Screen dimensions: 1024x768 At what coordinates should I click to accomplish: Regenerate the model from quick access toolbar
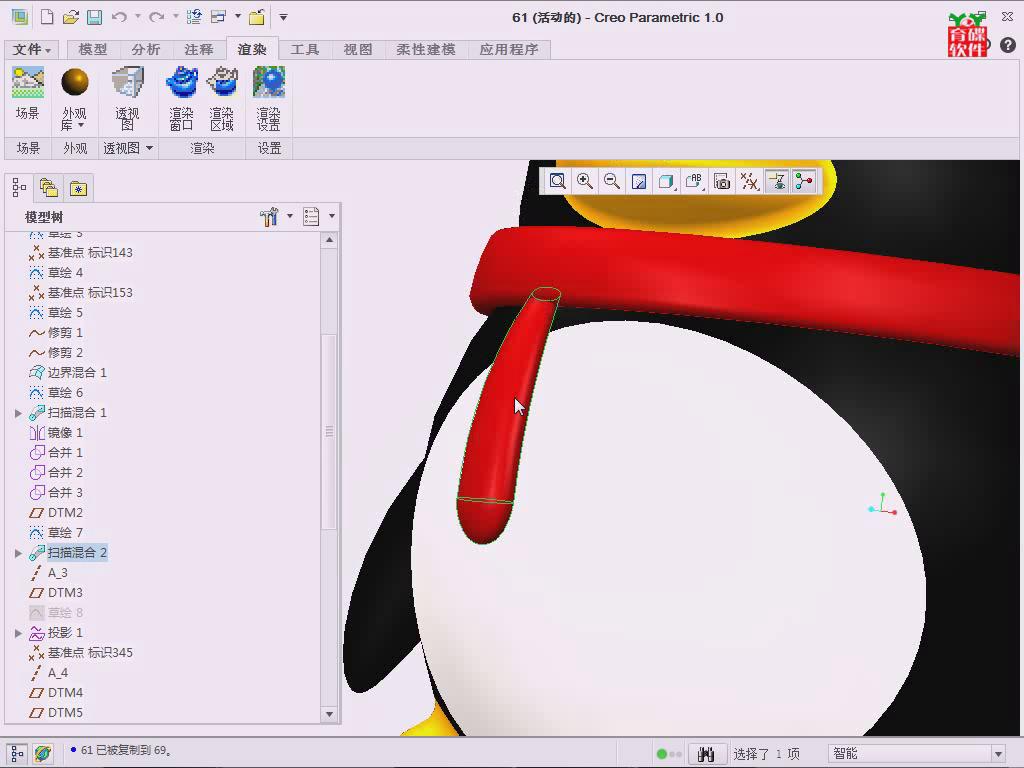point(194,17)
